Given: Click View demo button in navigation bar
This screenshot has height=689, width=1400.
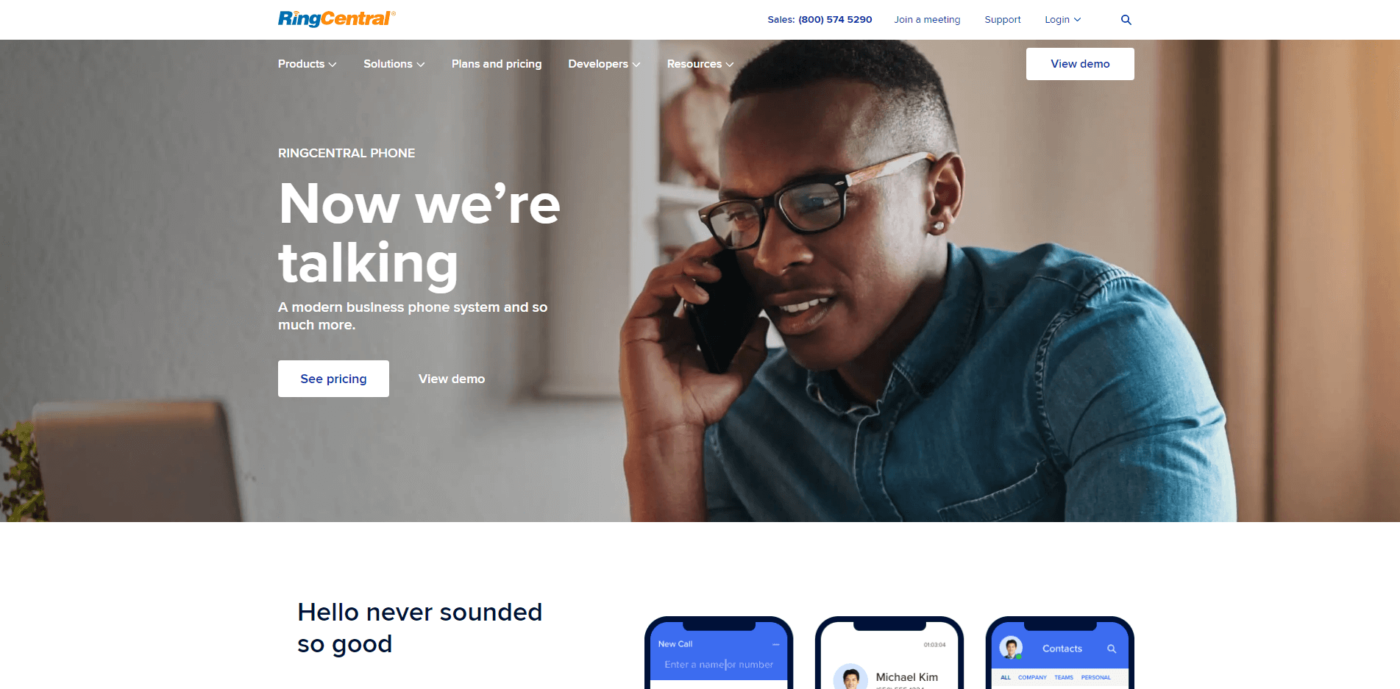Looking at the screenshot, I should (x=1080, y=64).
